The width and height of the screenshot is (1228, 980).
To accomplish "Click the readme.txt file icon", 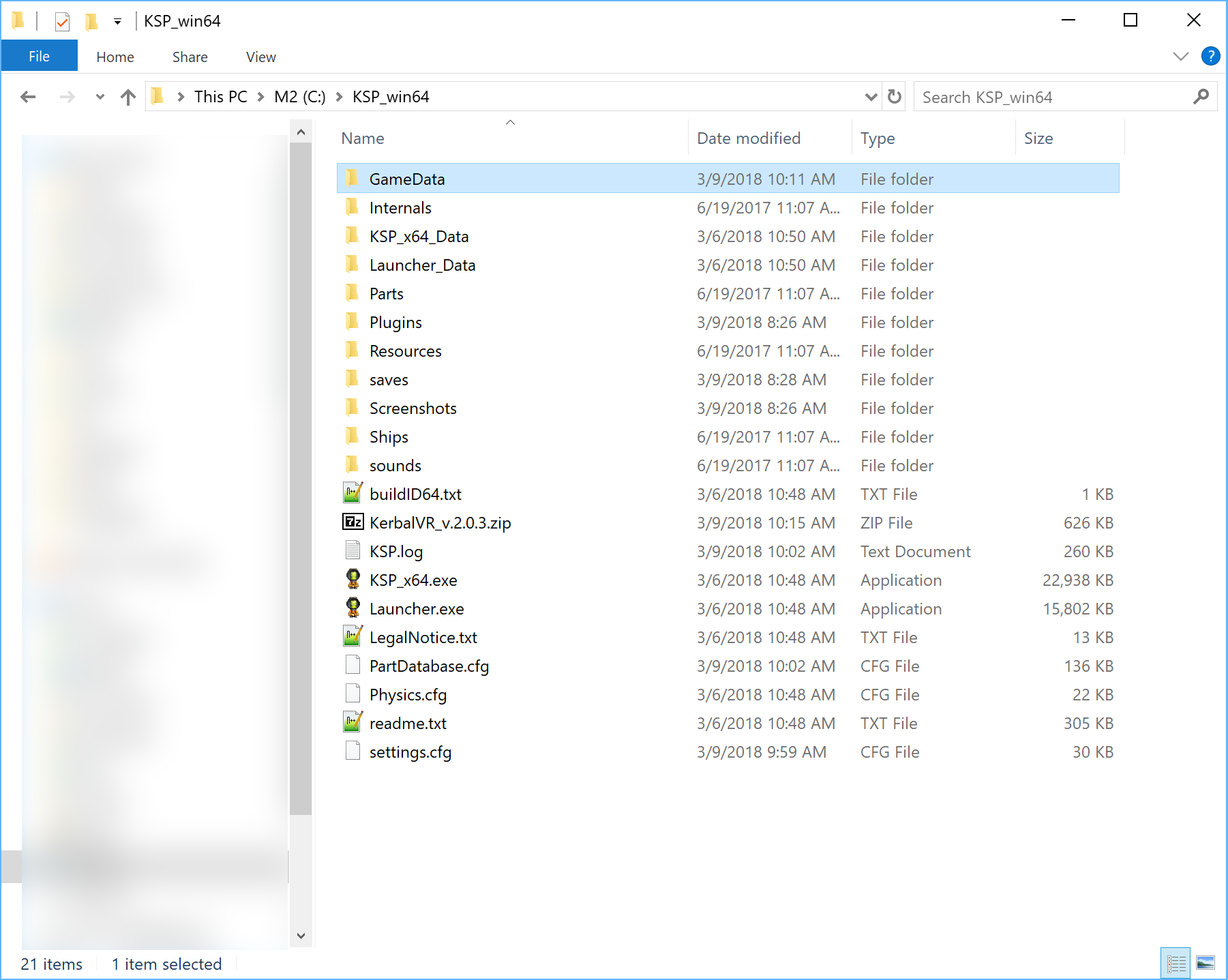I will (353, 722).
